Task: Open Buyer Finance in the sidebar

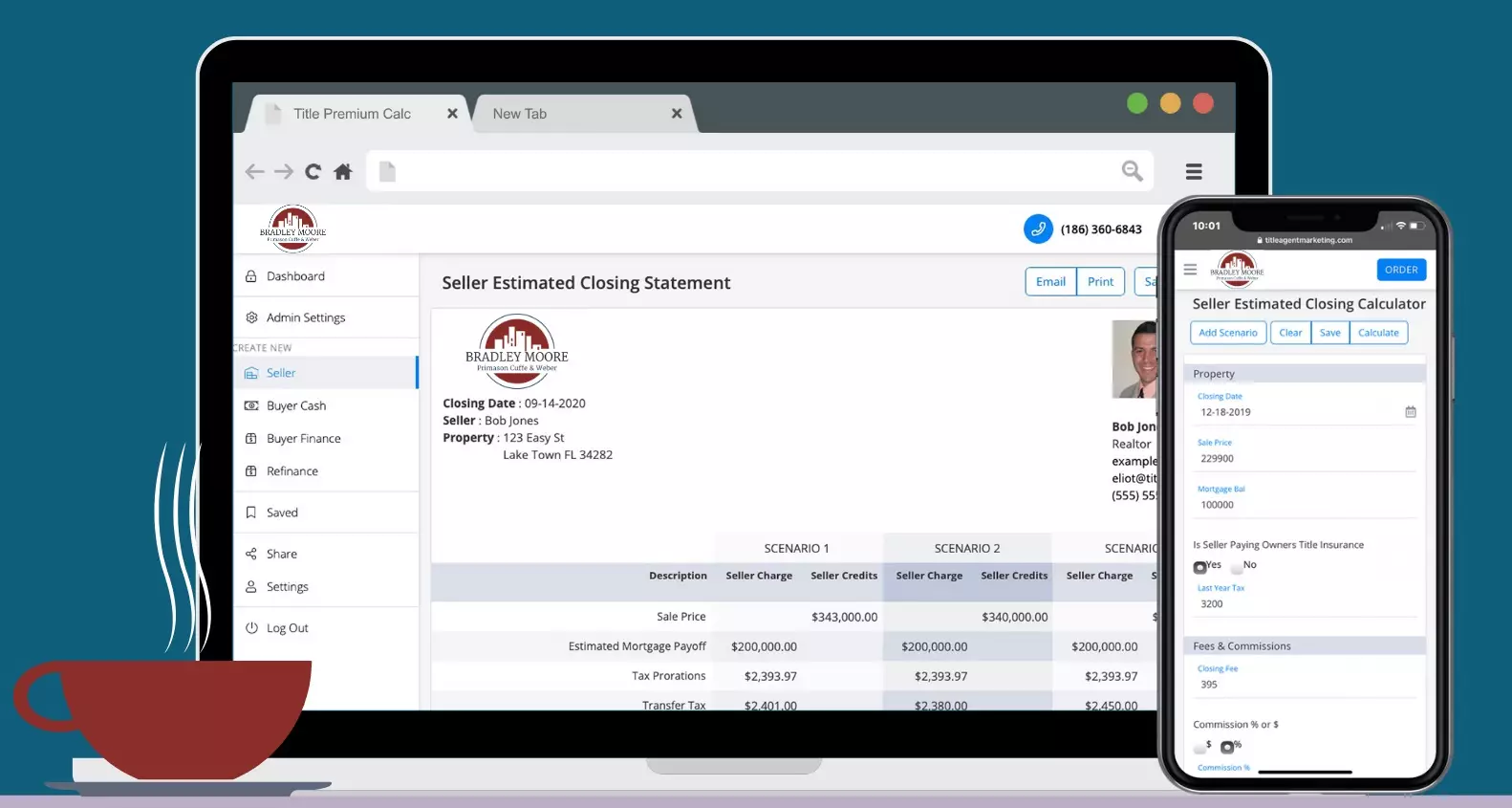Action: coord(303,439)
